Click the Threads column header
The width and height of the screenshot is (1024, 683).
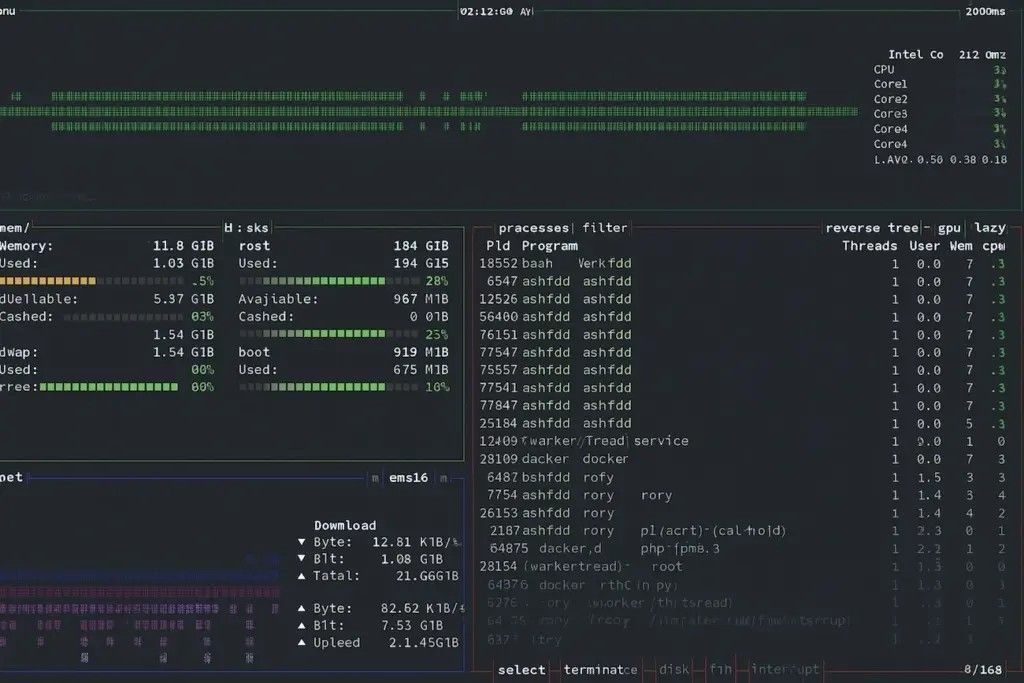tap(869, 246)
